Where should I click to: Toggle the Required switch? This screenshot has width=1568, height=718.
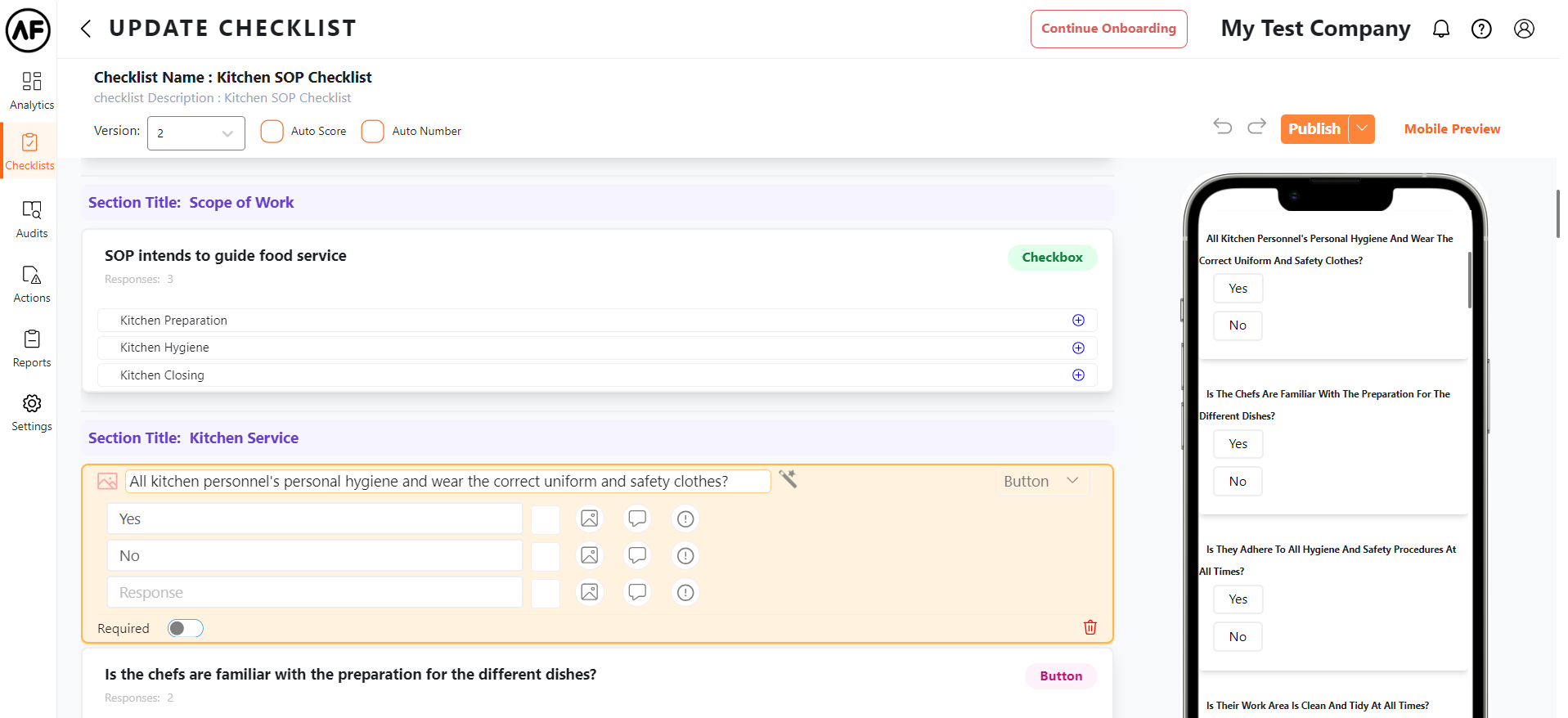[186, 628]
